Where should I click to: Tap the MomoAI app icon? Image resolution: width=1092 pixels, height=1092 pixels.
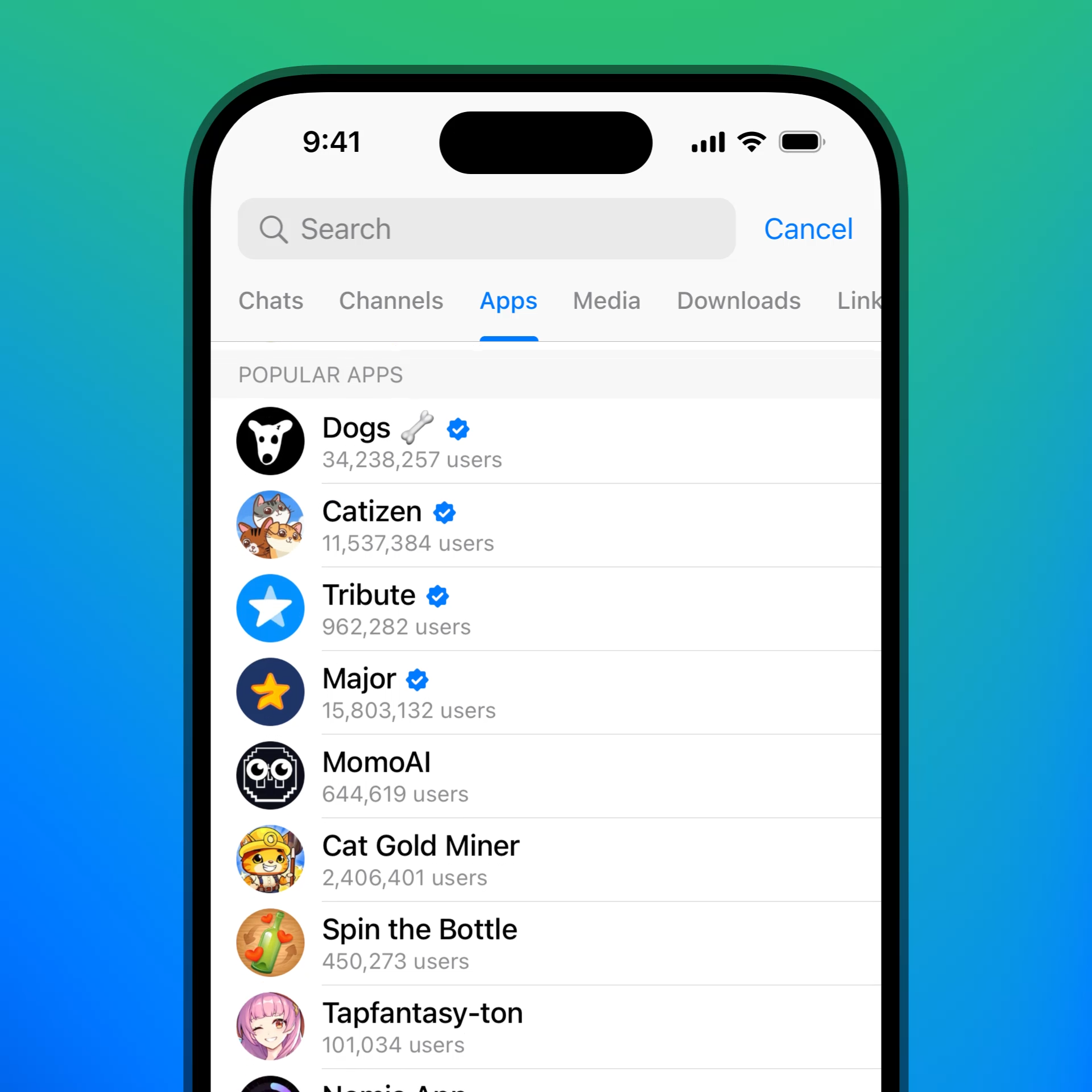[271, 776]
